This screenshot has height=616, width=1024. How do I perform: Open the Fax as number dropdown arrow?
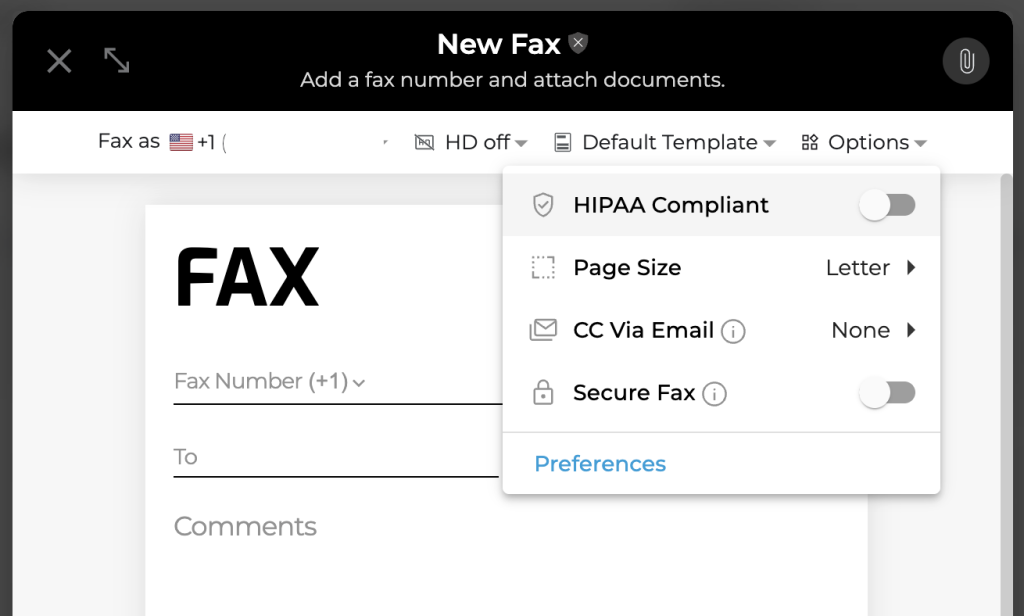pos(385,142)
